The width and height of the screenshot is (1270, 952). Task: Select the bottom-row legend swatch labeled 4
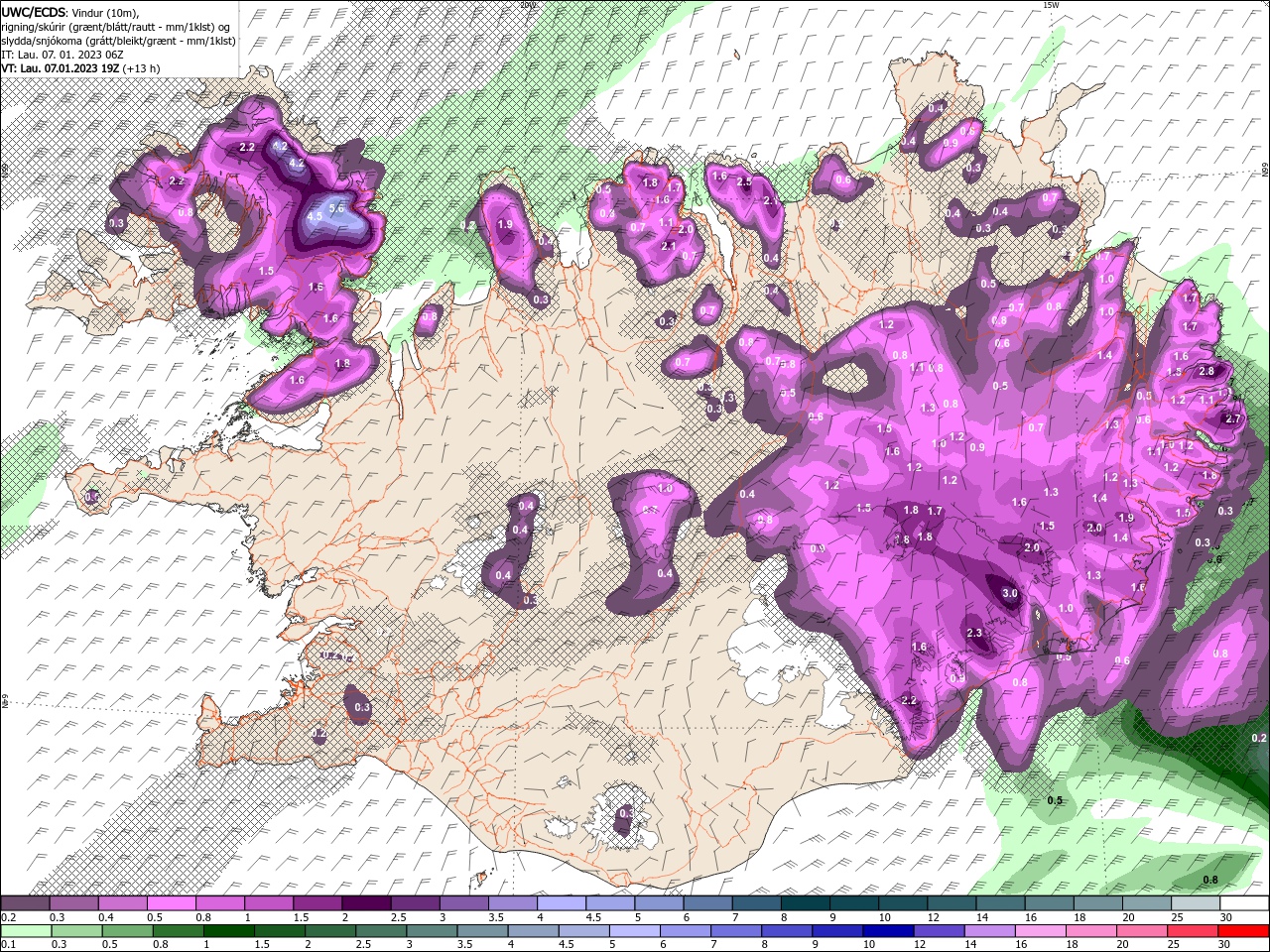[x=532, y=931]
